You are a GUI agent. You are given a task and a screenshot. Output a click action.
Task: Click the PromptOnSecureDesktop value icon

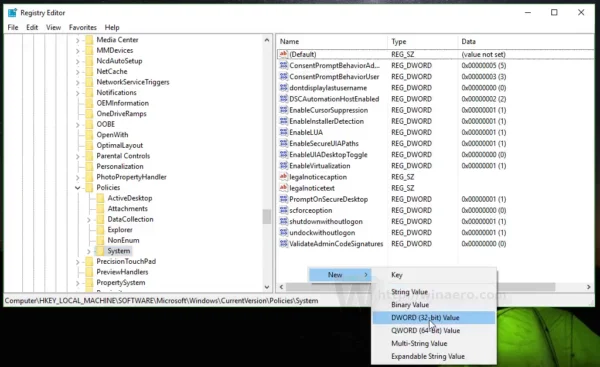click(x=284, y=199)
